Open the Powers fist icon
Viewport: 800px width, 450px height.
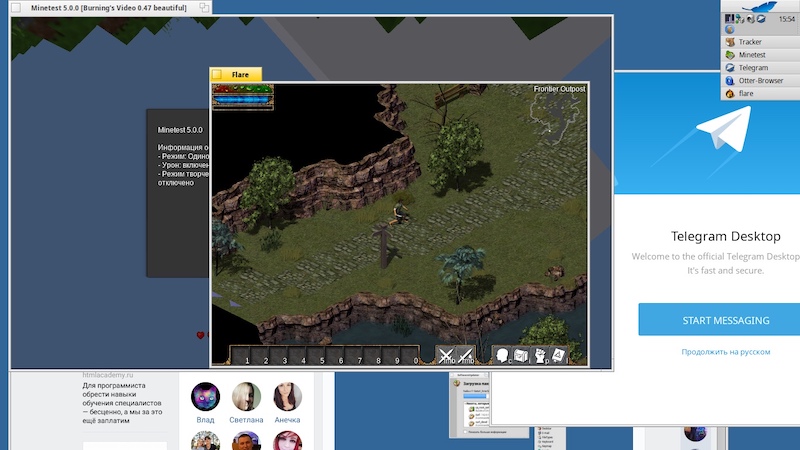point(540,355)
